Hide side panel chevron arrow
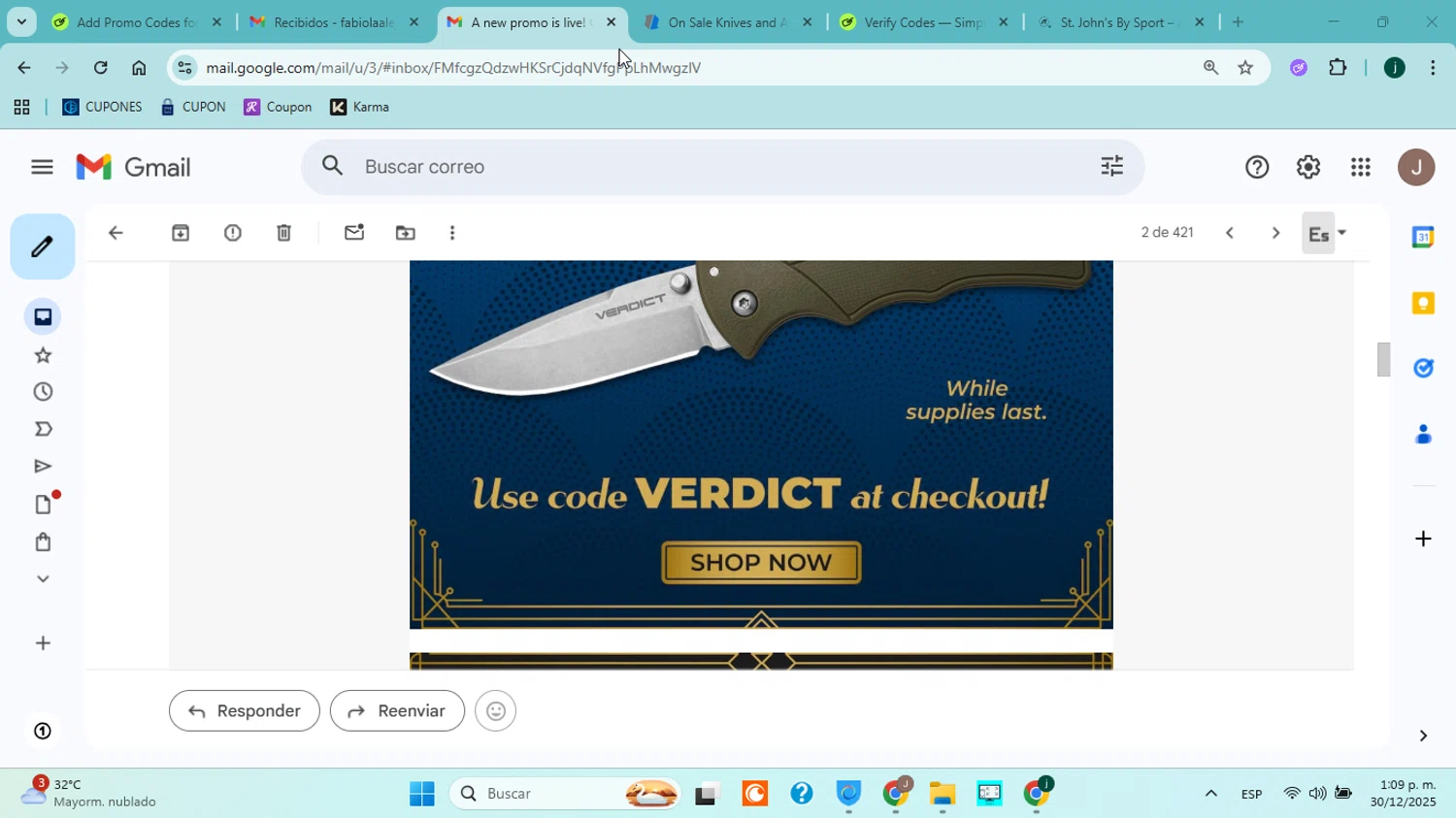This screenshot has height=818, width=1456. pos(1423,736)
